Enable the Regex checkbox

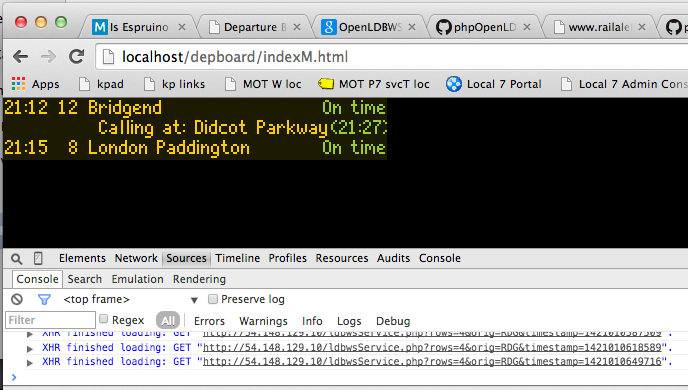[x=104, y=319]
